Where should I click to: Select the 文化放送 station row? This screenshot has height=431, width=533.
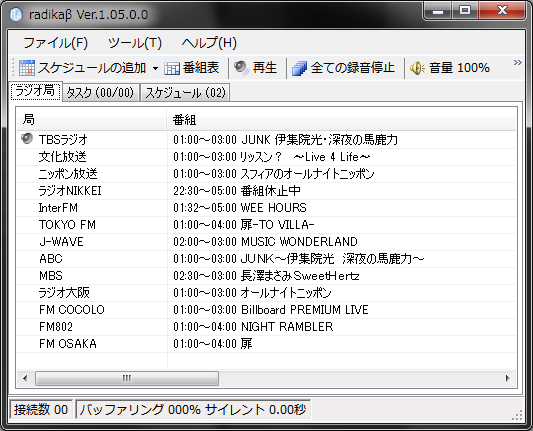[x=266, y=157]
